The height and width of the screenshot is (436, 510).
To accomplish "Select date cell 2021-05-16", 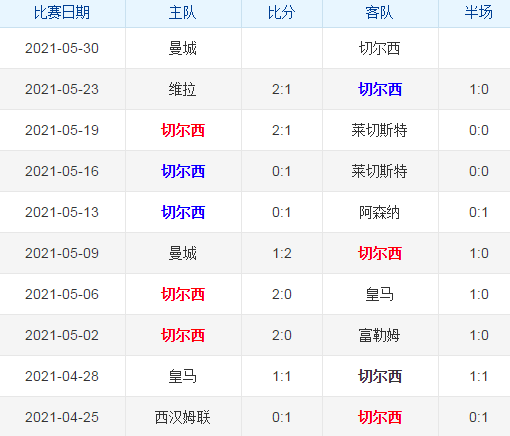I will [62, 171].
